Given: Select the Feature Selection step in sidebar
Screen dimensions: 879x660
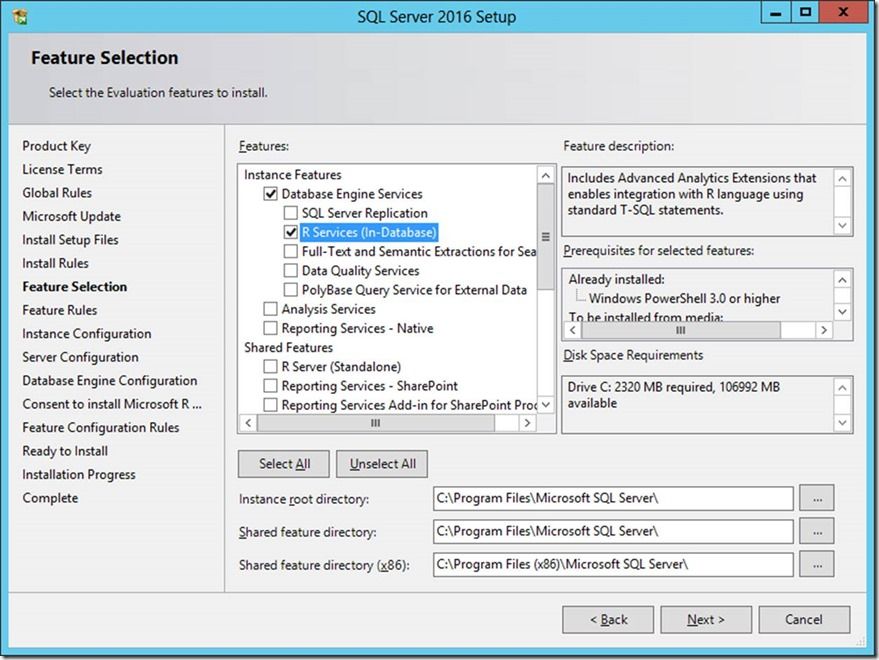Looking at the screenshot, I should (x=75, y=287).
